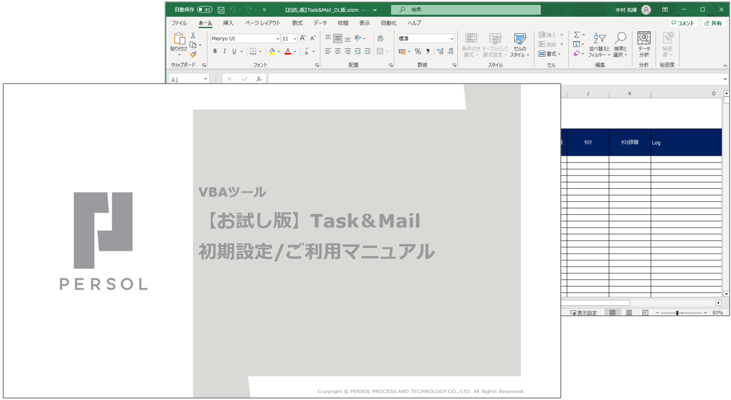
Task: Open 並べ替えとフィルター sort and filter
Action: click(600, 45)
